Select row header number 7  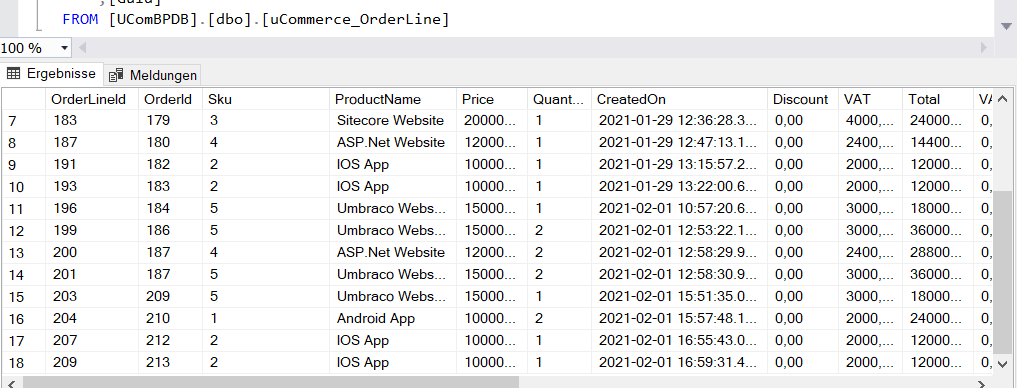tap(23, 121)
